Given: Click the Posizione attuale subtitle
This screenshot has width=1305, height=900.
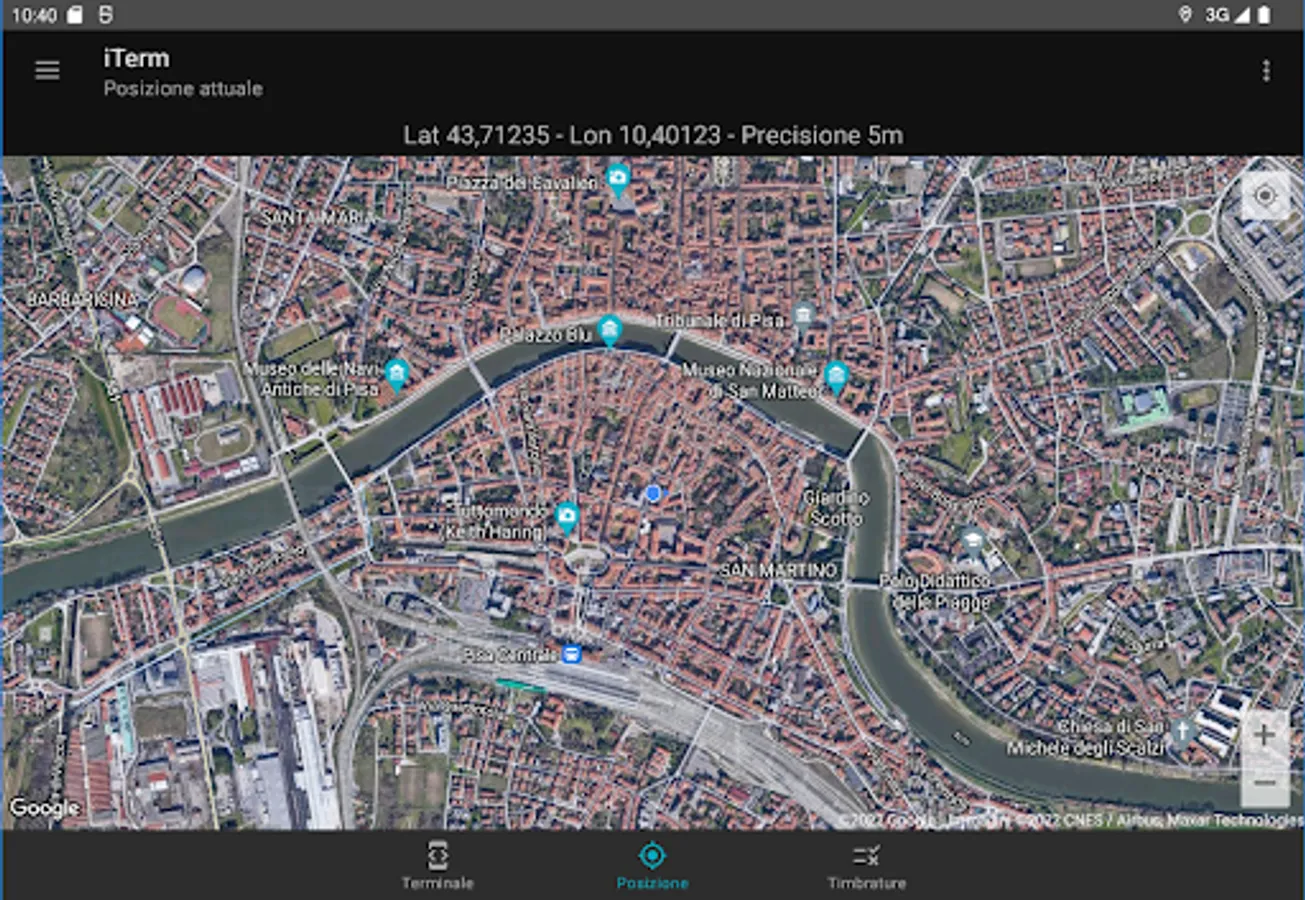Looking at the screenshot, I should pyautogui.click(x=183, y=89).
